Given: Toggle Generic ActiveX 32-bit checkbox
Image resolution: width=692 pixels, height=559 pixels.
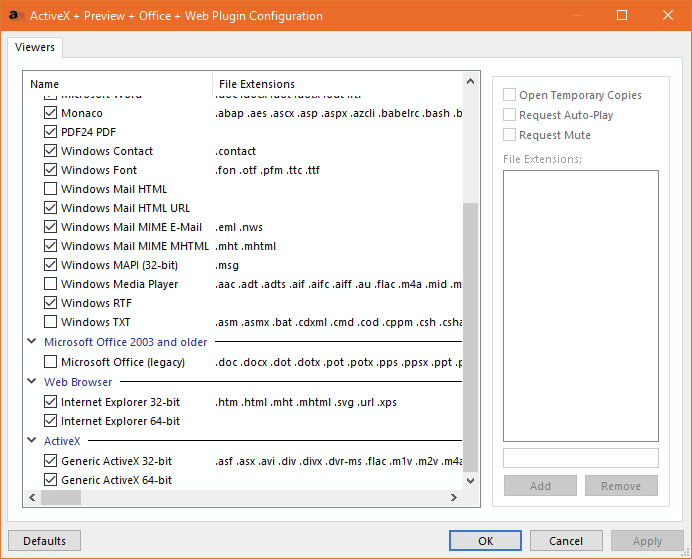Looking at the screenshot, I should pyautogui.click(x=50, y=461).
